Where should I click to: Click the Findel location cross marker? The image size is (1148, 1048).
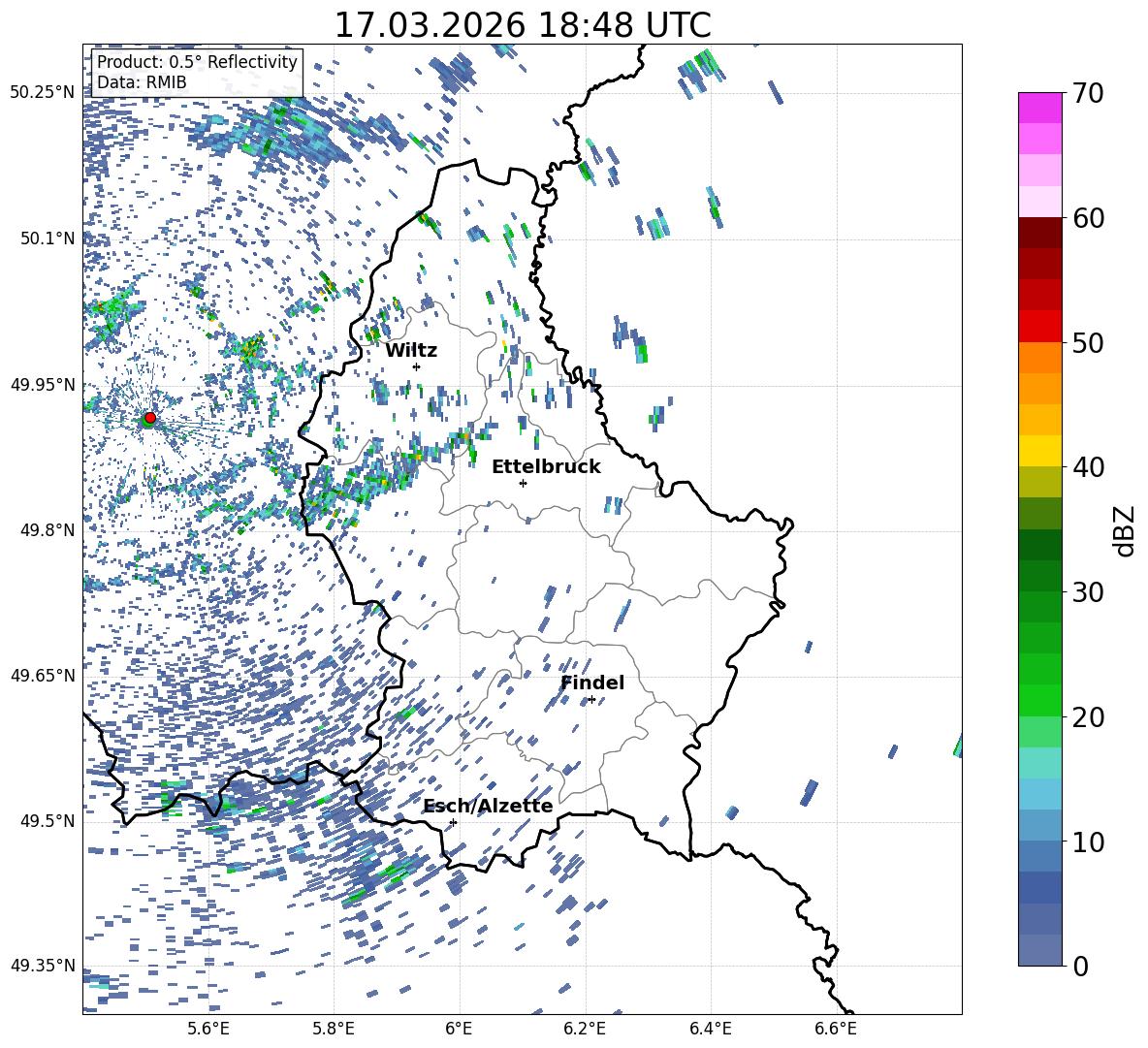[591, 700]
